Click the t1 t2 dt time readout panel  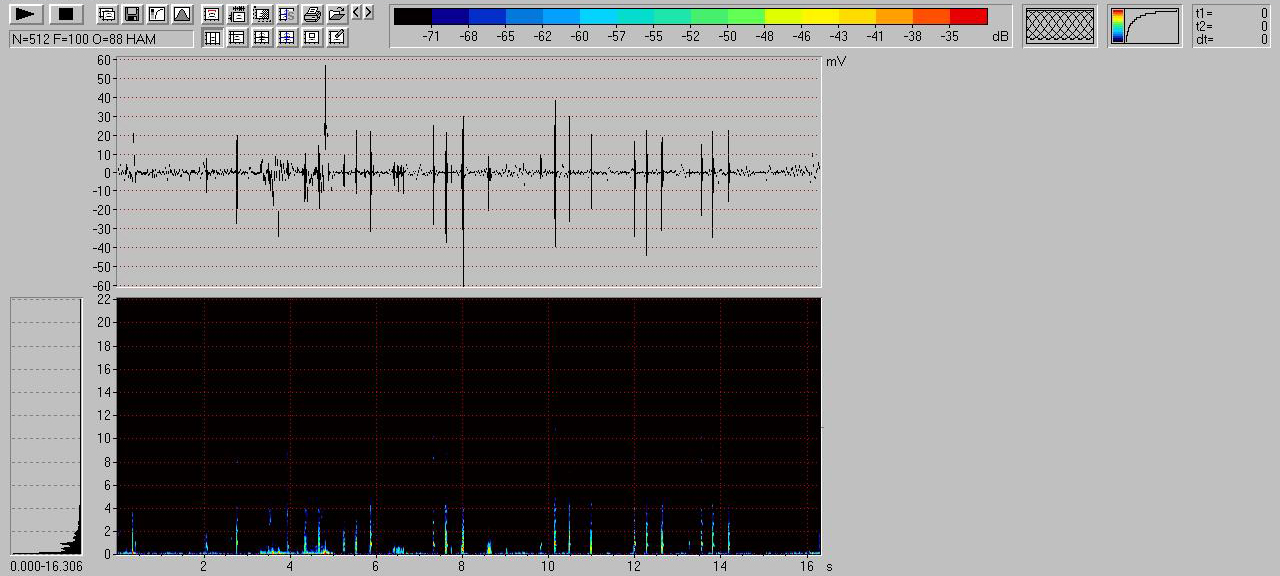(1232, 26)
